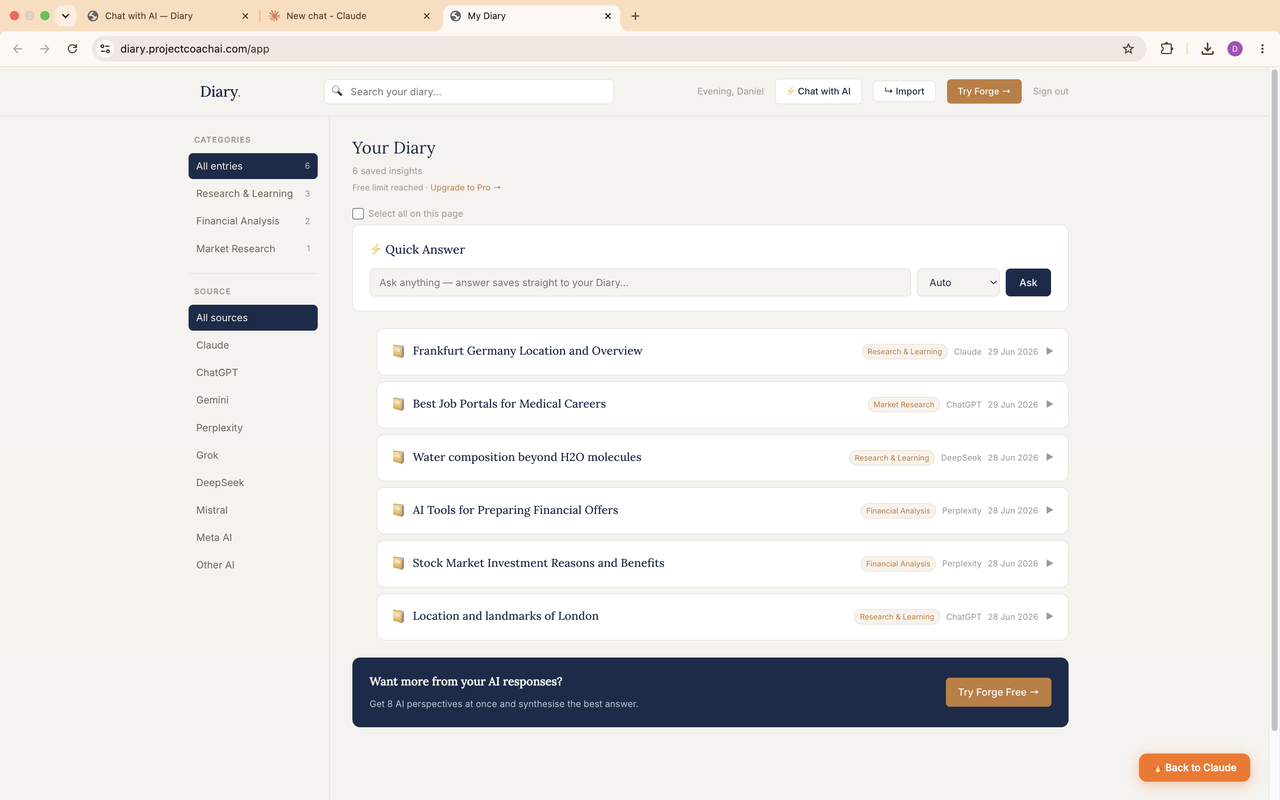The height and width of the screenshot is (800, 1280).
Task: Open a new browser tab with plus icon
Action: tap(635, 16)
